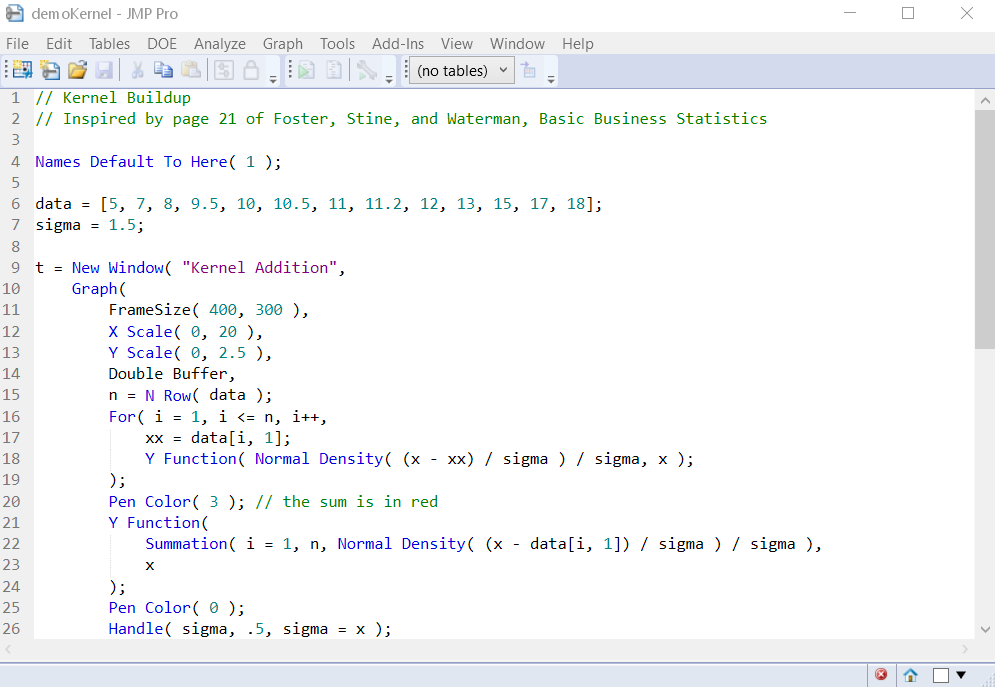Screen dimensions: 995x687
Task: Click line number 20 in the editor
Action: click(11, 501)
